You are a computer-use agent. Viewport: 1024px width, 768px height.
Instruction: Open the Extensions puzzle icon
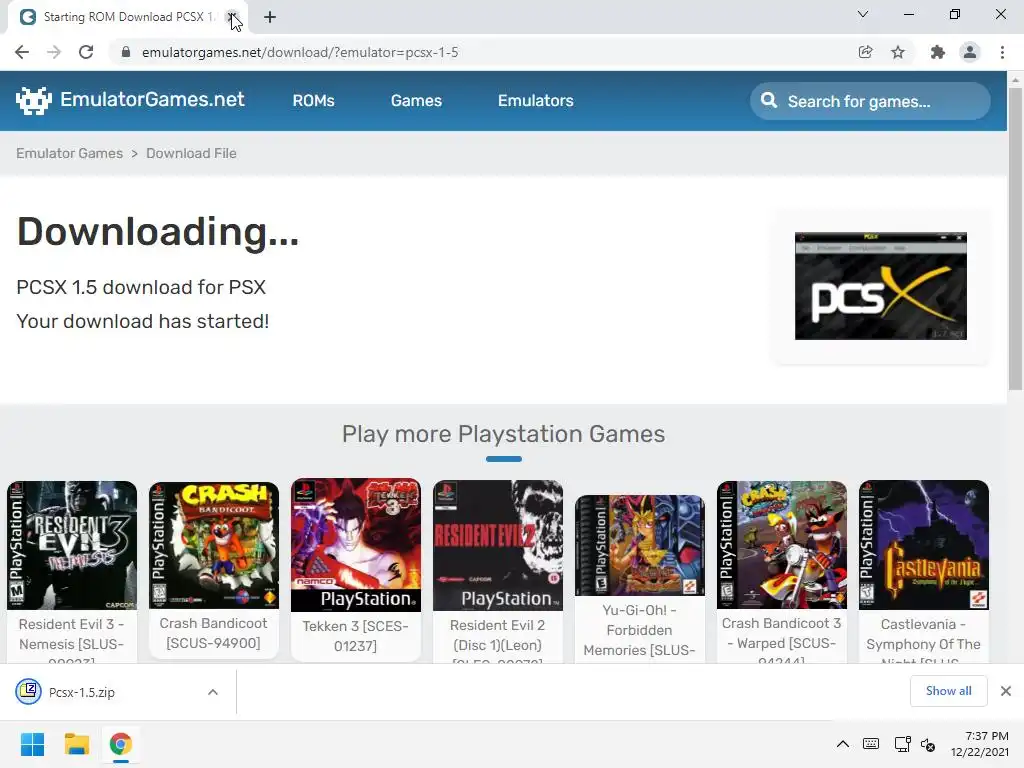938,52
